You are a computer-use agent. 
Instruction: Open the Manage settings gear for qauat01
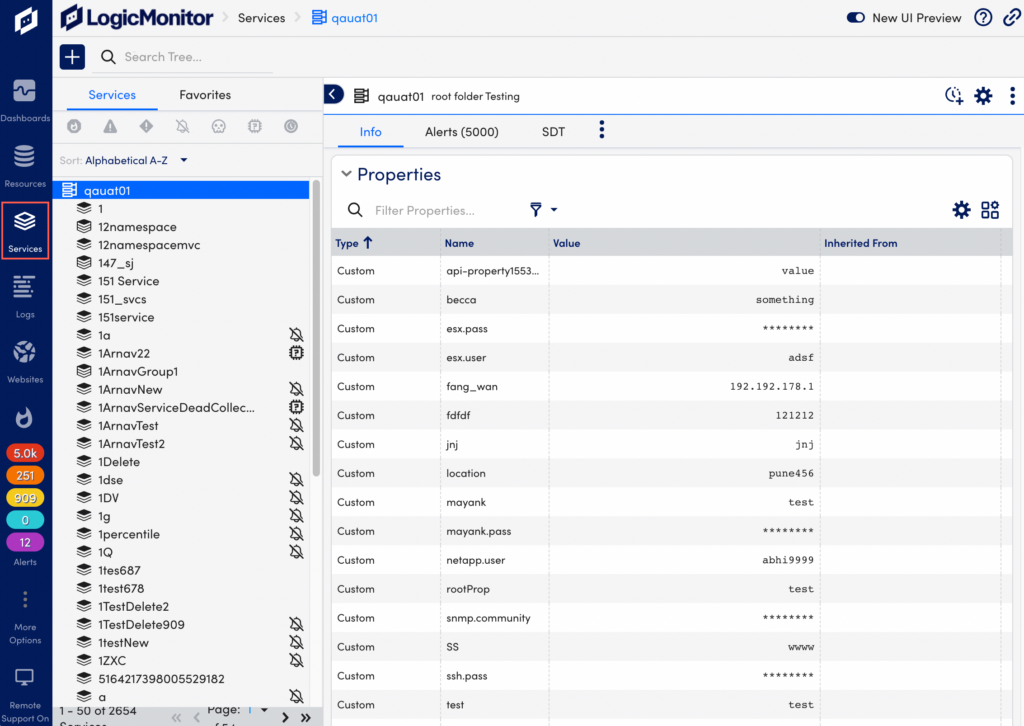(983, 94)
